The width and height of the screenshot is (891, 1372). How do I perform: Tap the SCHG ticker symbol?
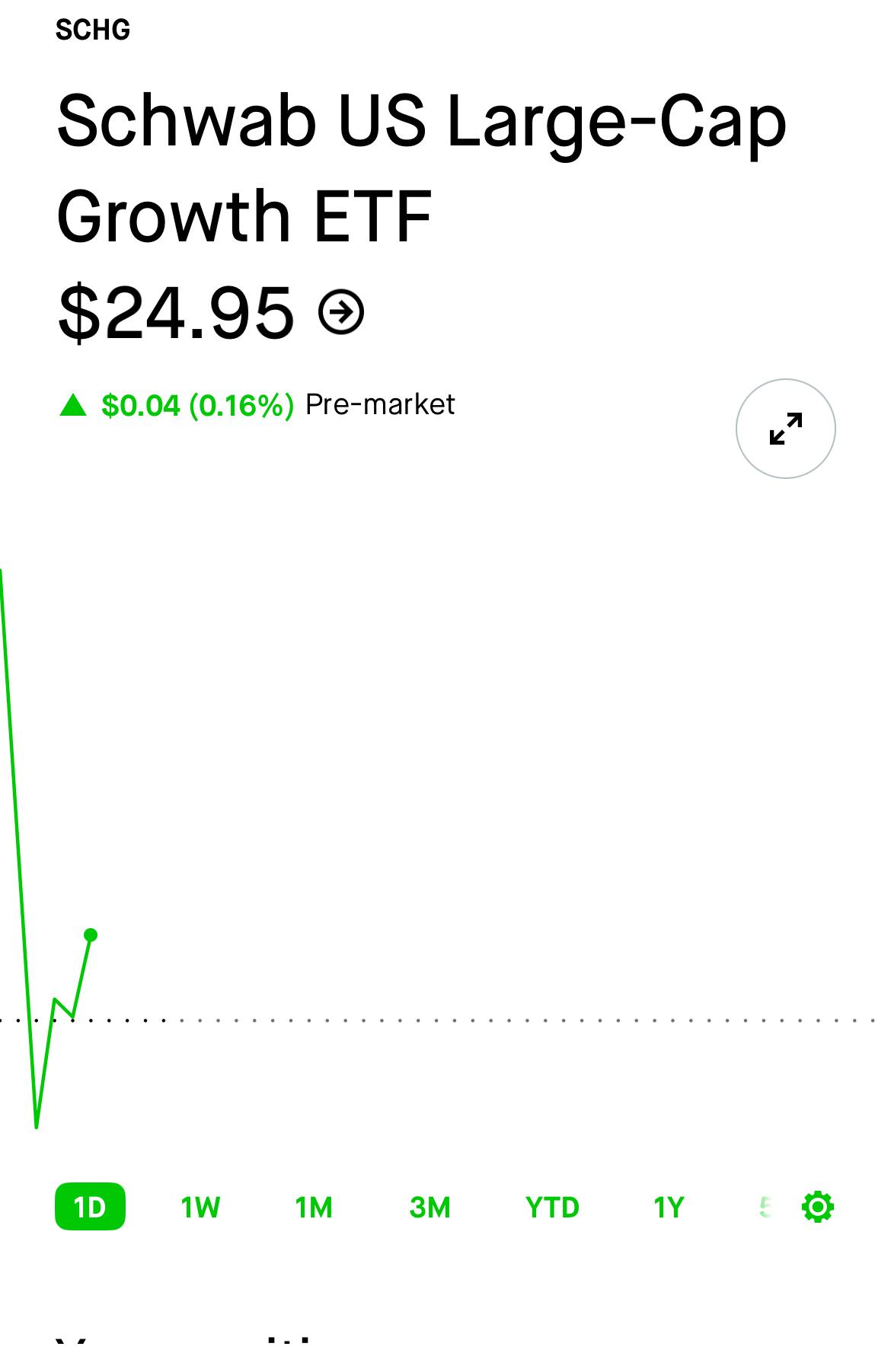(x=93, y=30)
